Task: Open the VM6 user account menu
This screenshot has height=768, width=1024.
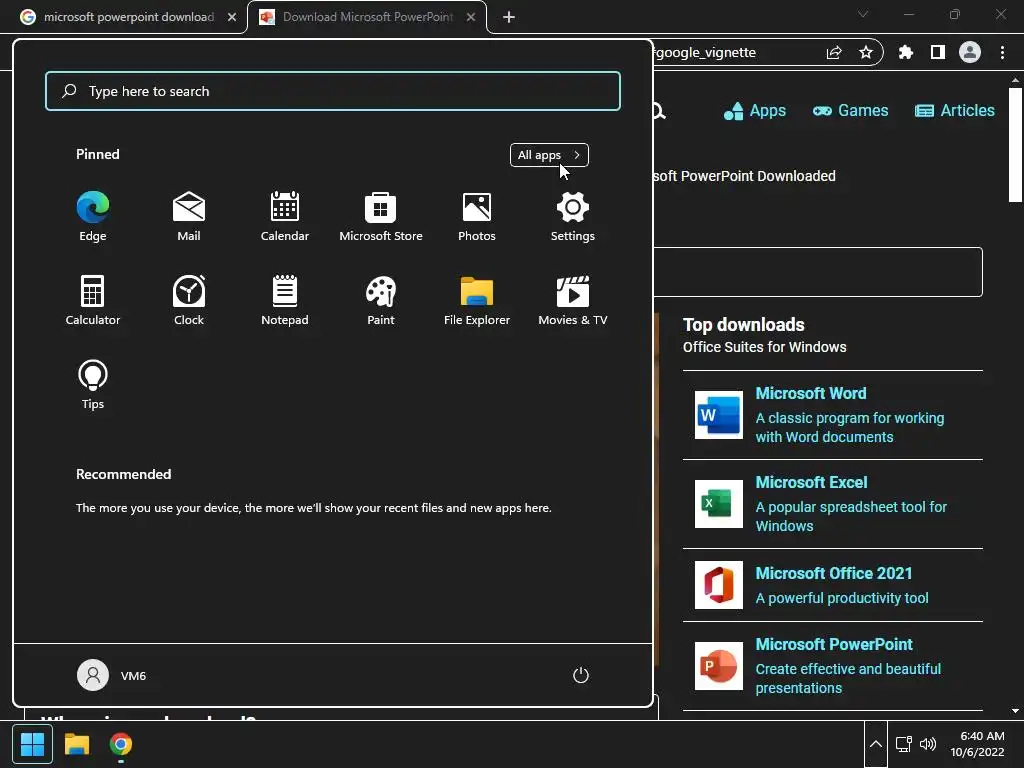Action: tap(112, 675)
